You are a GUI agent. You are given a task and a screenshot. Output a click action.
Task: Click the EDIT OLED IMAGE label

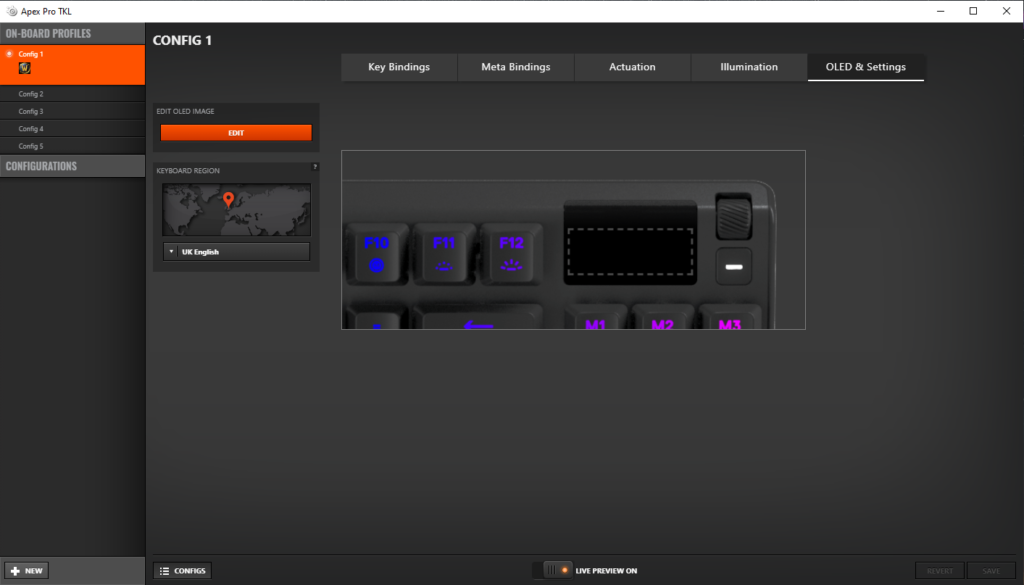[x=185, y=111]
